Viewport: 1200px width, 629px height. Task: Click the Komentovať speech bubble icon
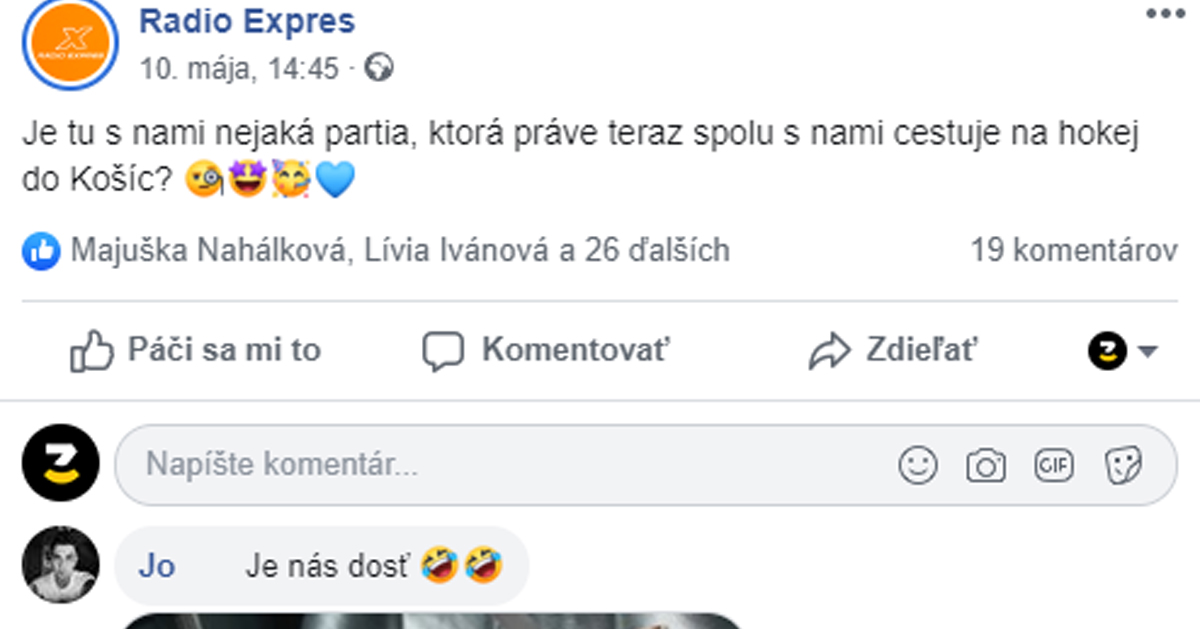[x=443, y=350]
